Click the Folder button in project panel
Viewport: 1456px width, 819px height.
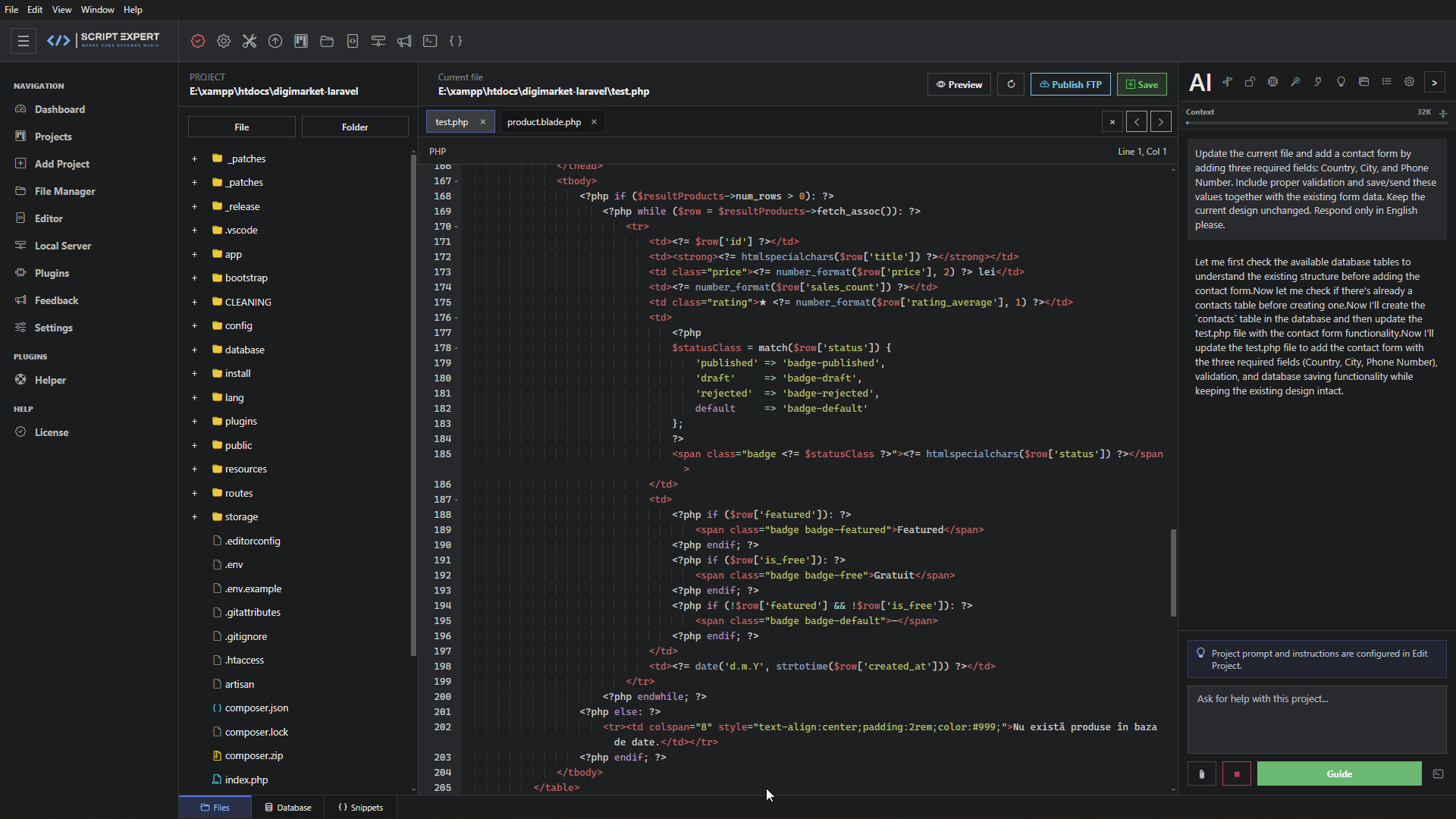point(355,127)
